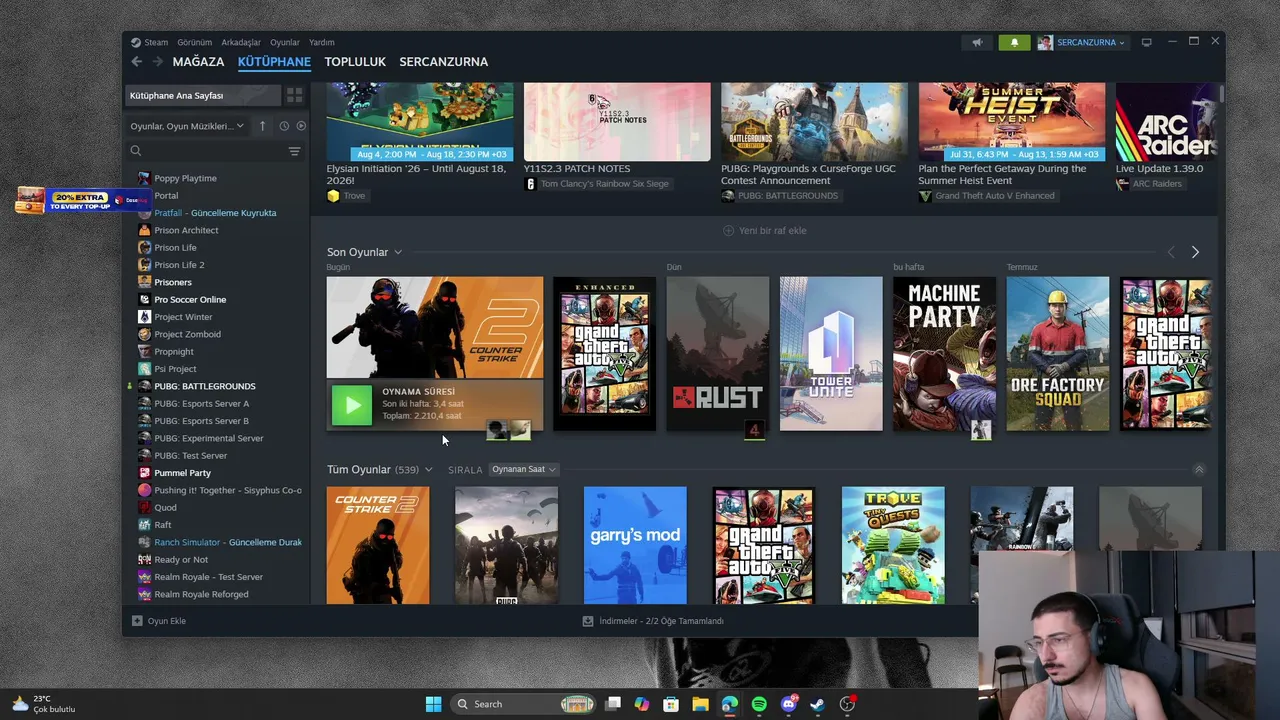The image size is (1280, 720).
Task: Open the announcements megaphone button
Action: tap(977, 43)
